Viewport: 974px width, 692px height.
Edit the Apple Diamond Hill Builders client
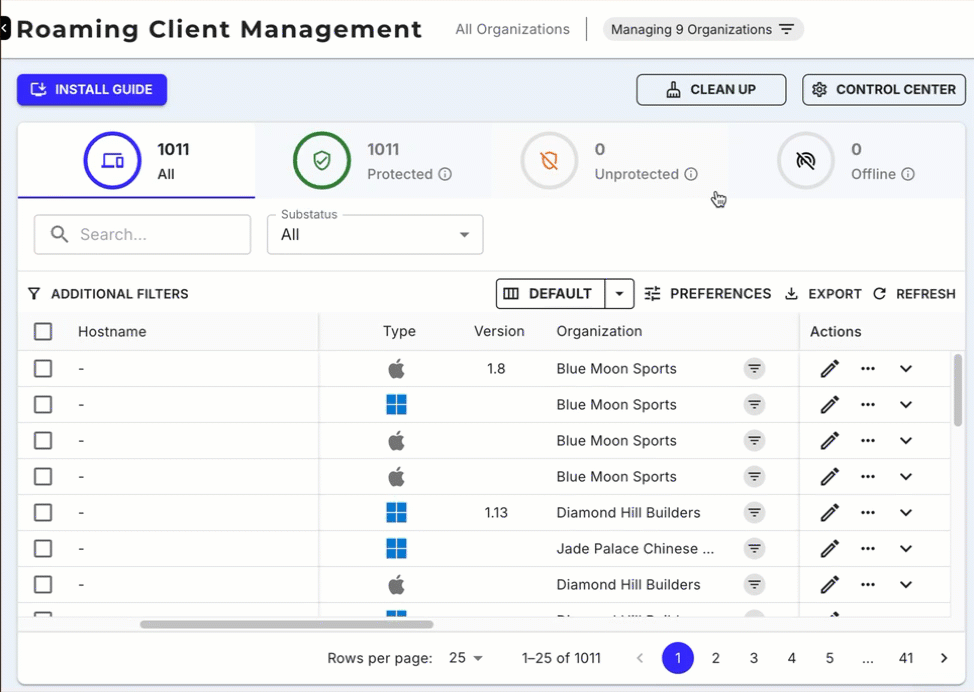pyautogui.click(x=829, y=585)
